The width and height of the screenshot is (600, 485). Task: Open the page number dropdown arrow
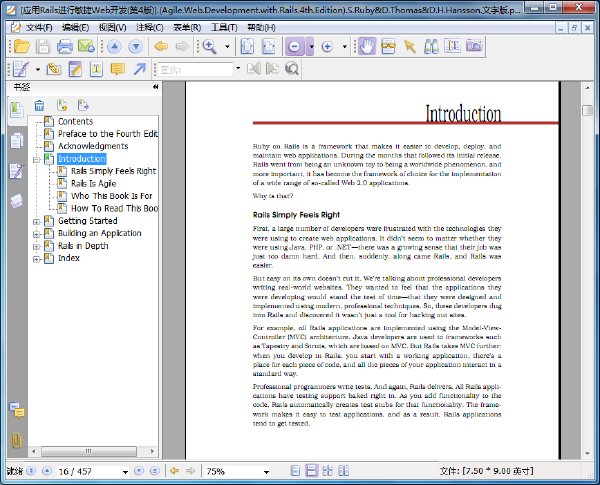pyautogui.click(x=125, y=472)
